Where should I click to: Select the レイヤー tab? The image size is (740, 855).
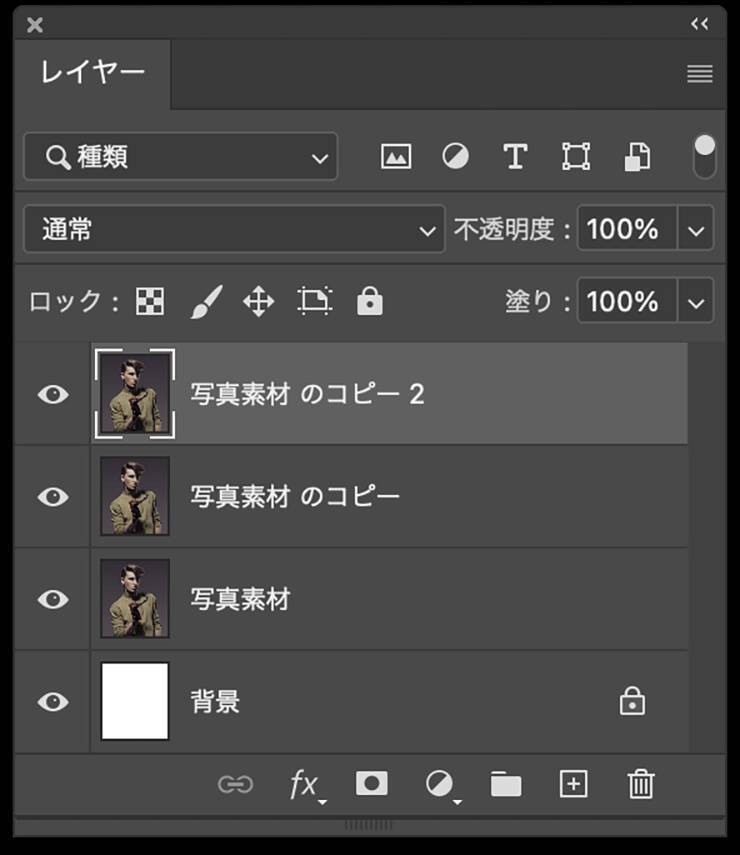tap(92, 72)
